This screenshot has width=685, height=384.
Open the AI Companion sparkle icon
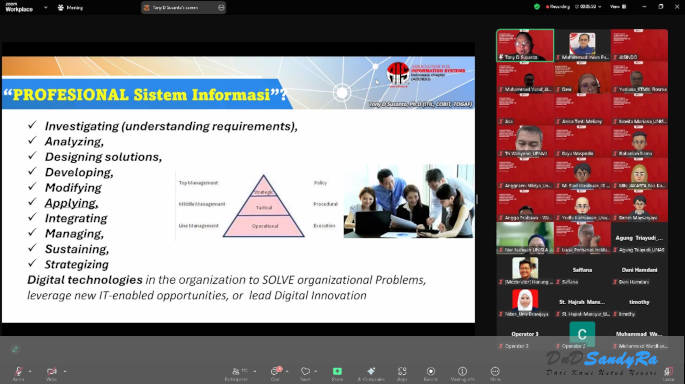pos(371,372)
